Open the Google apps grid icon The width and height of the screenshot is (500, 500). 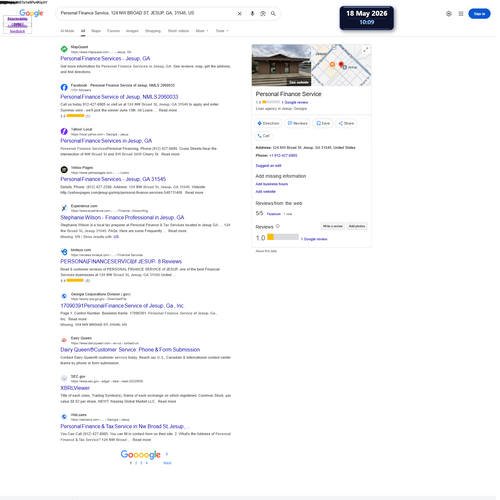click(x=461, y=14)
